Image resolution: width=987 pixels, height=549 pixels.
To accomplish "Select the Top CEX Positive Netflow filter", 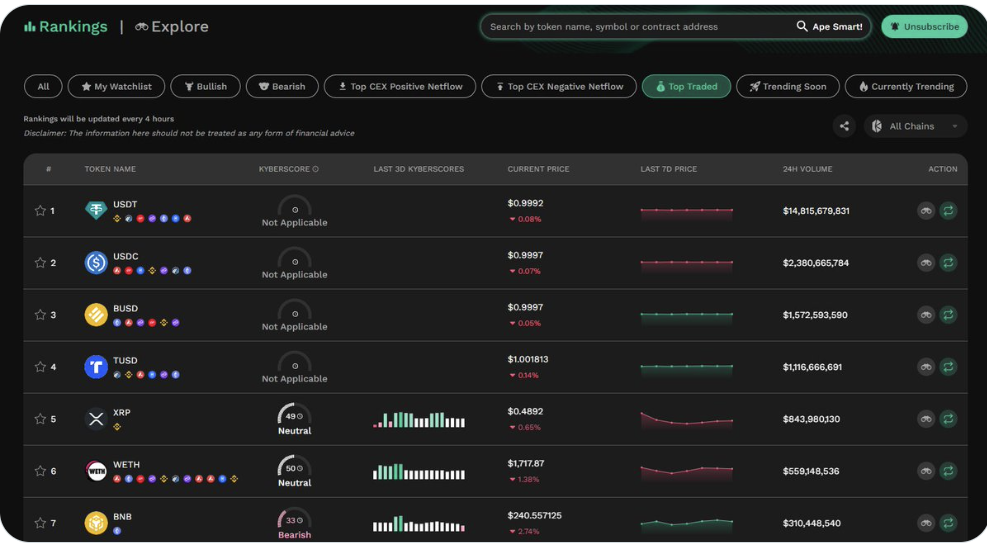I will pyautogui.click(x=399, y=87).
